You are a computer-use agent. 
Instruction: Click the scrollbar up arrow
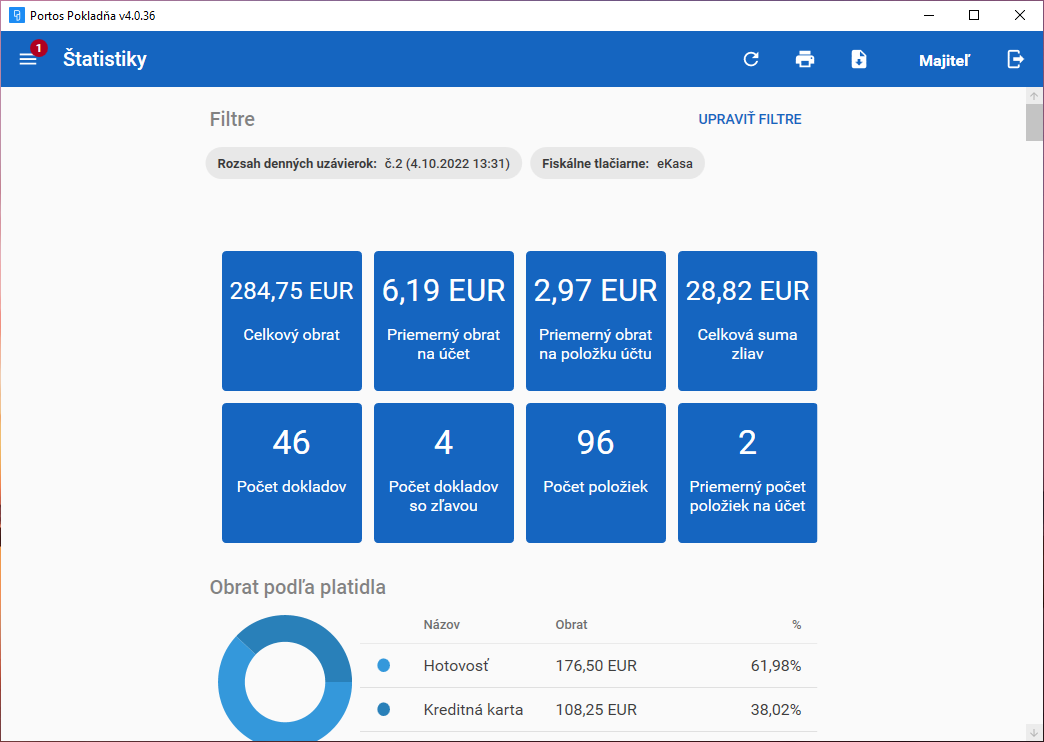(1034, 96)
